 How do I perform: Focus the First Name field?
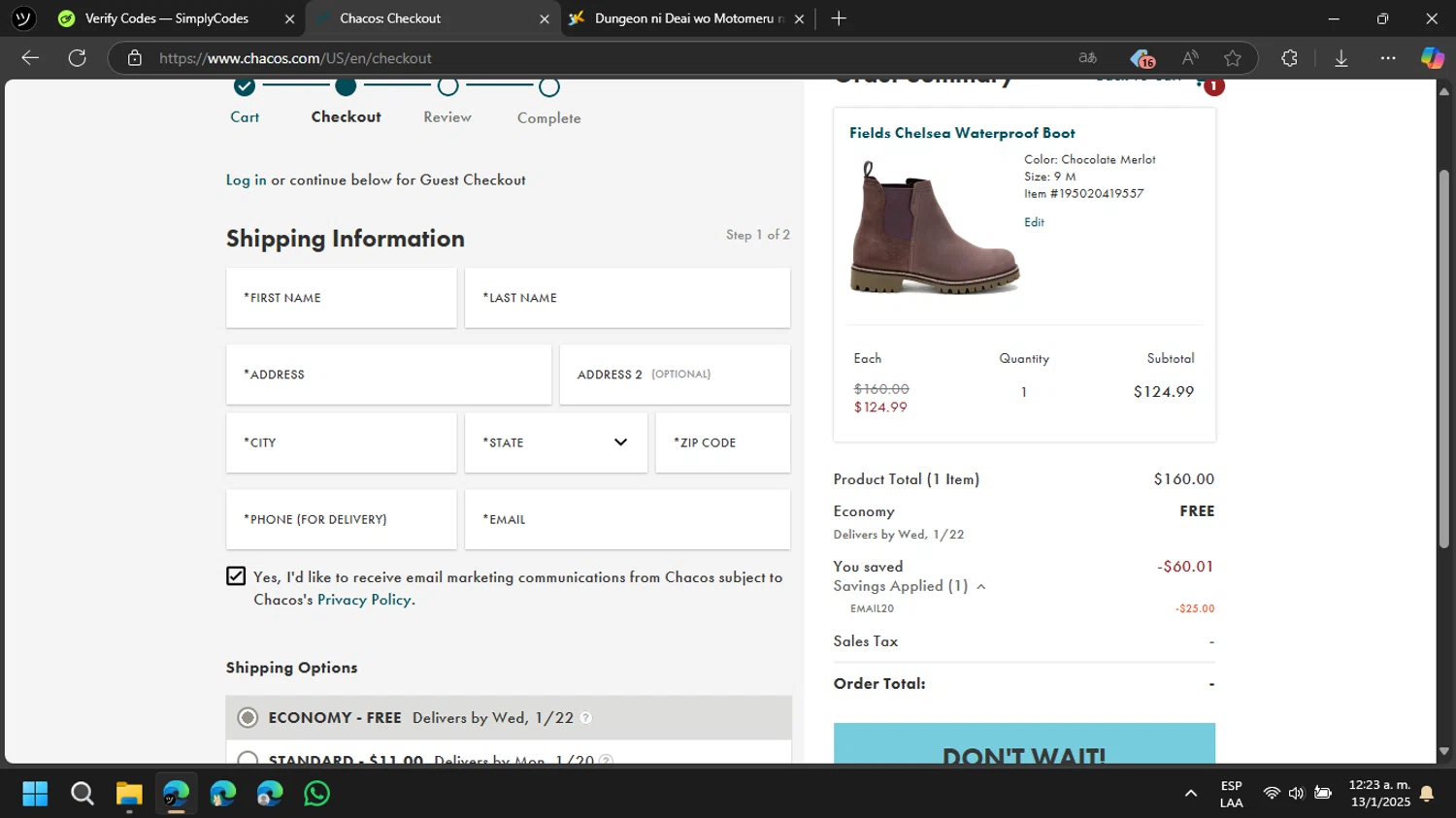[x=342, y=298]
